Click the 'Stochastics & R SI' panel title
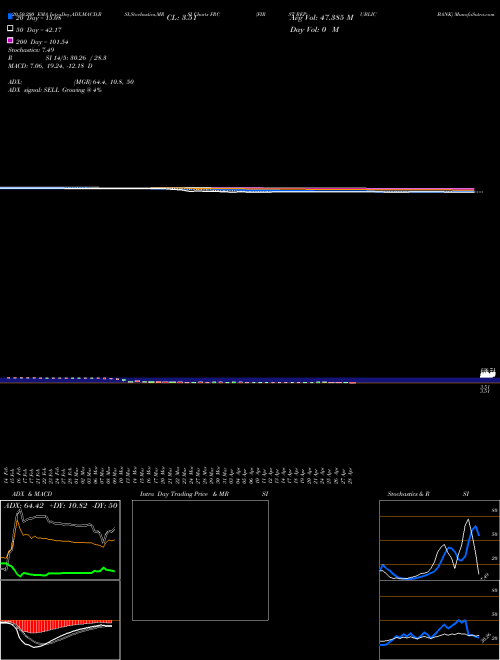This screenshot has height=660, width=500. tap(428, 494)
